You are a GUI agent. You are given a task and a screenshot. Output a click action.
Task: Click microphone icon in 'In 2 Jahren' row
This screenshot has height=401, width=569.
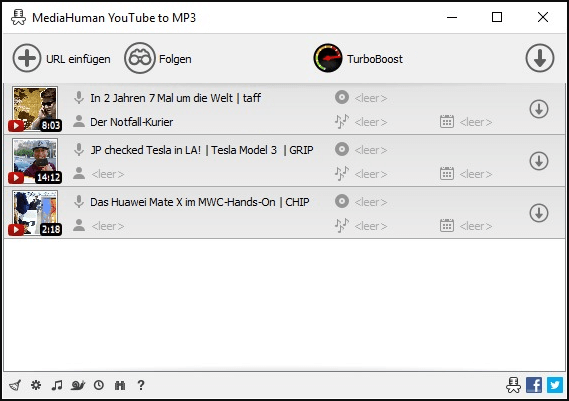(x=79, y=98)
